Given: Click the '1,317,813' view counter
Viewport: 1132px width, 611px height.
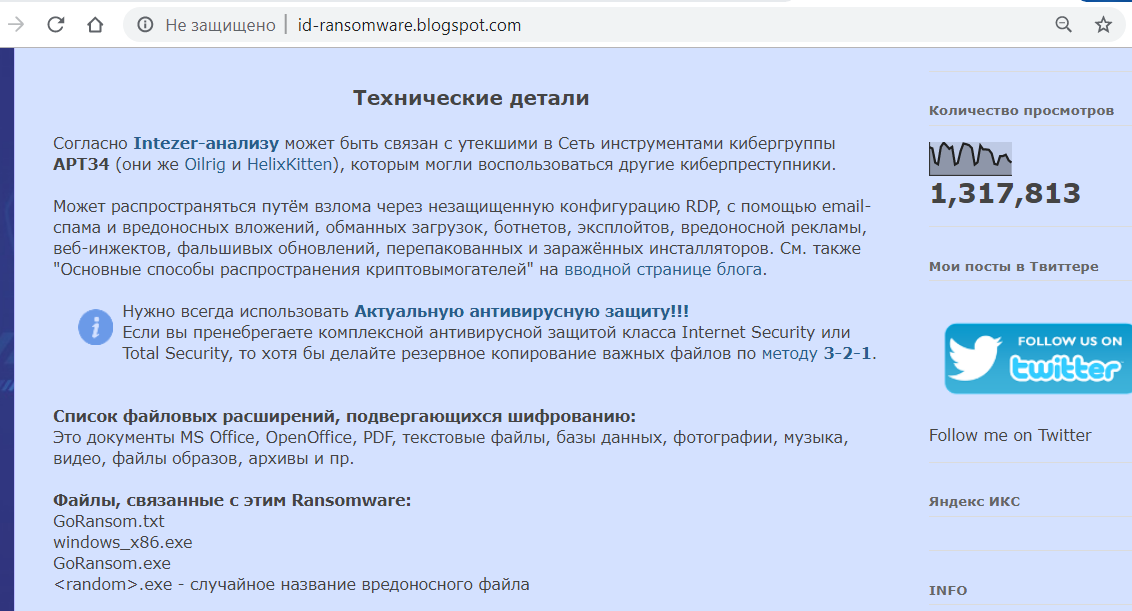Looking at the screenshot, I should [x=1005, y=194].
